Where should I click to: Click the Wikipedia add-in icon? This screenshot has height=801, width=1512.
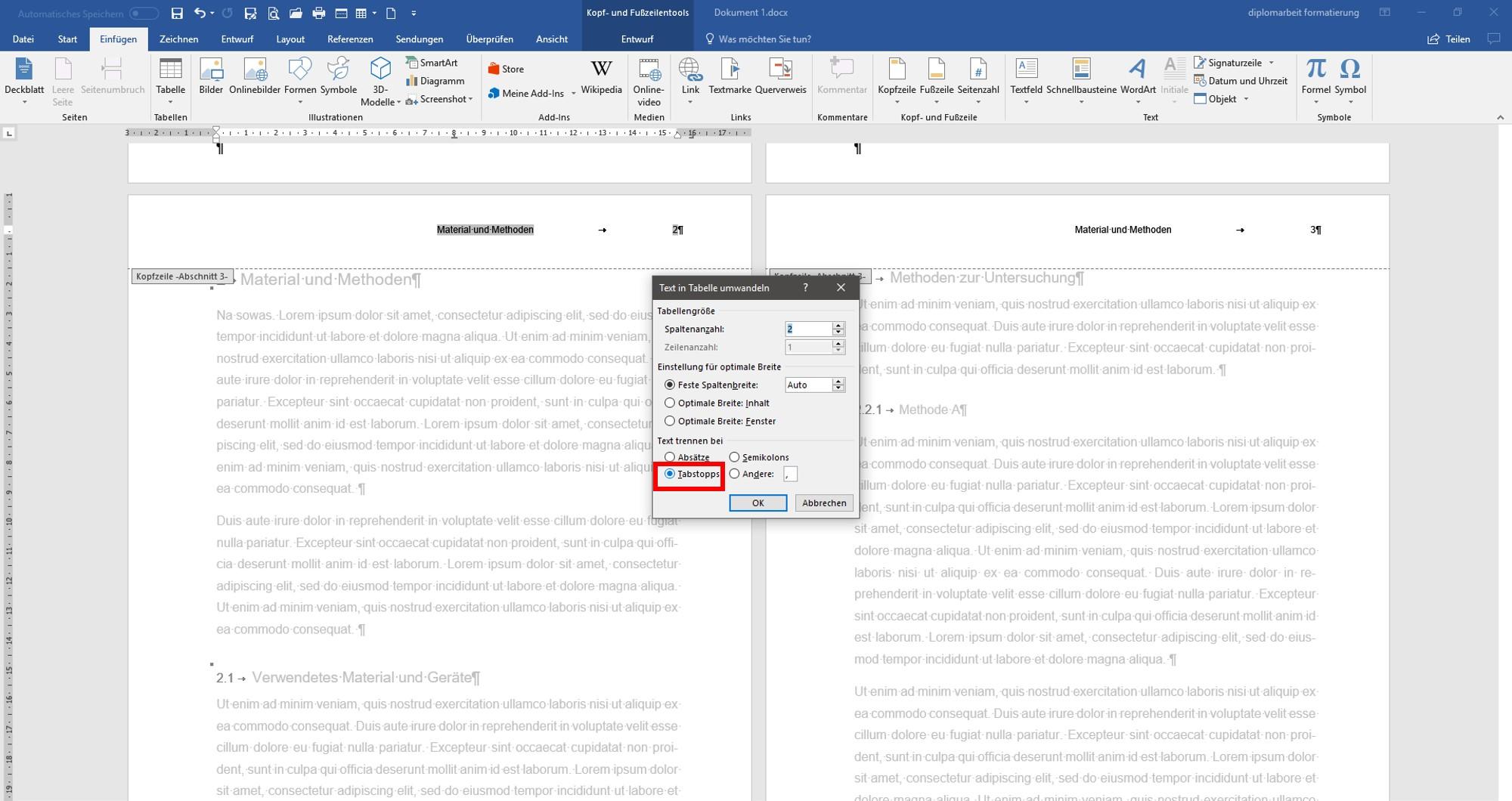(x=601, y=76)
